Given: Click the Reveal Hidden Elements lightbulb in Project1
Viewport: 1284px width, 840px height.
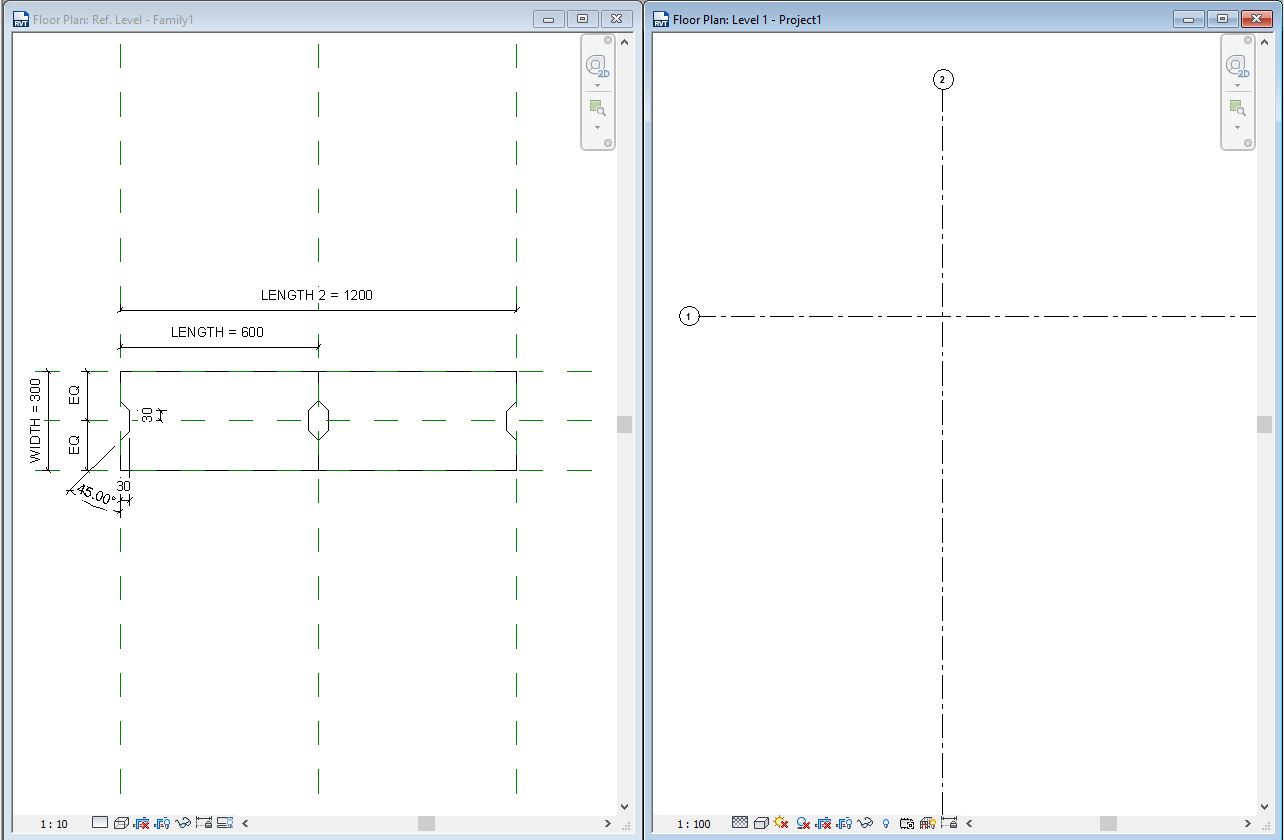Looking at the screenshot, I should pos(885,823).
